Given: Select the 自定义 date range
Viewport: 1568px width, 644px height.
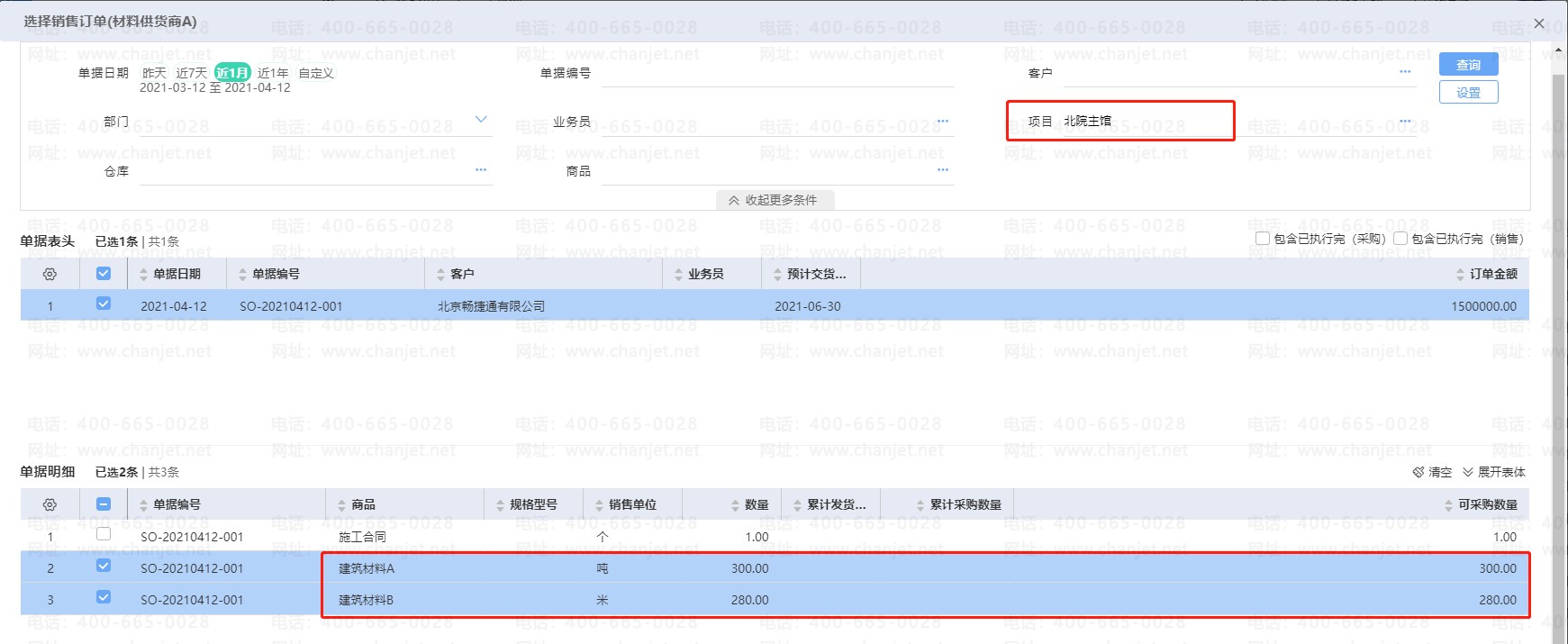Looking at the screenshot, I should pos(316,73).
